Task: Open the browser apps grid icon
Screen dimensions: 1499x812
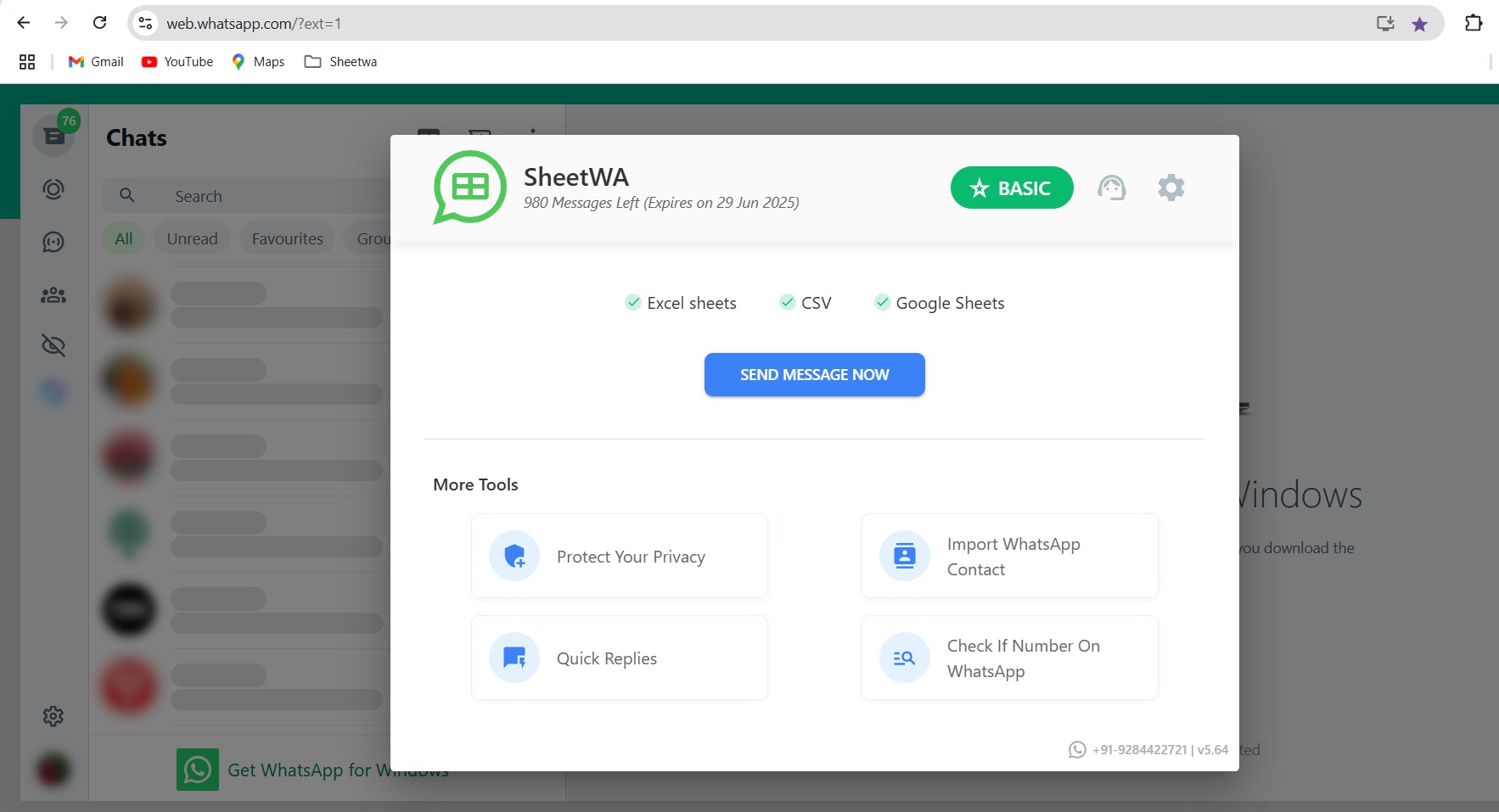Action: (x=27, y=62)
